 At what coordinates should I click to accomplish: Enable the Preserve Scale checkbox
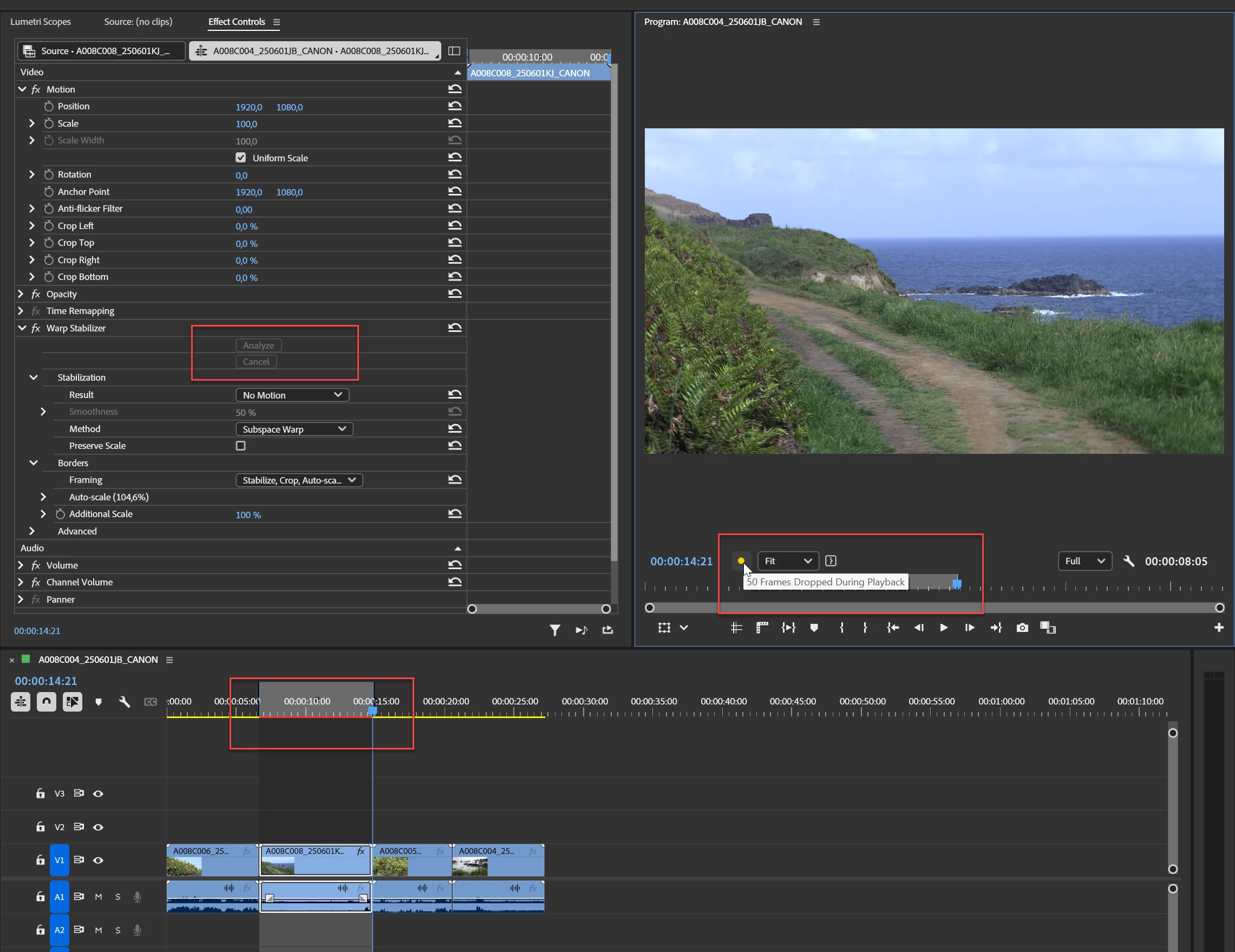241,446
